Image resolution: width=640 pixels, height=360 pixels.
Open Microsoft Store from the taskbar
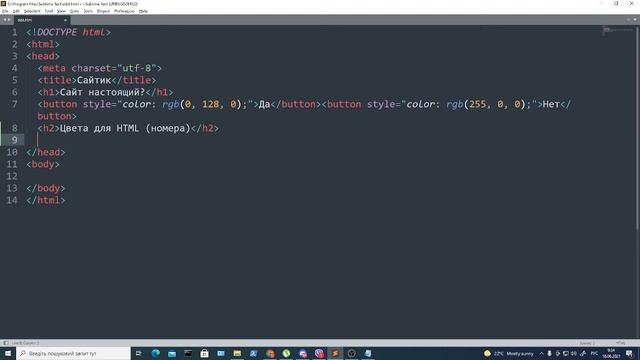pyautogui.click(x=204, y=353)
